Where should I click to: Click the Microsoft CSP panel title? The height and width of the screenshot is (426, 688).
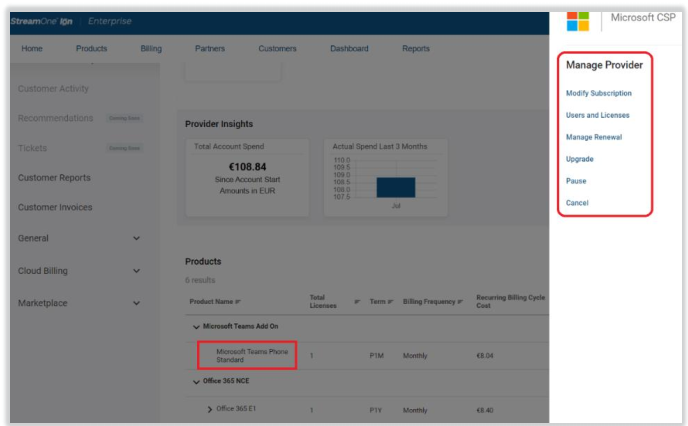643,18
